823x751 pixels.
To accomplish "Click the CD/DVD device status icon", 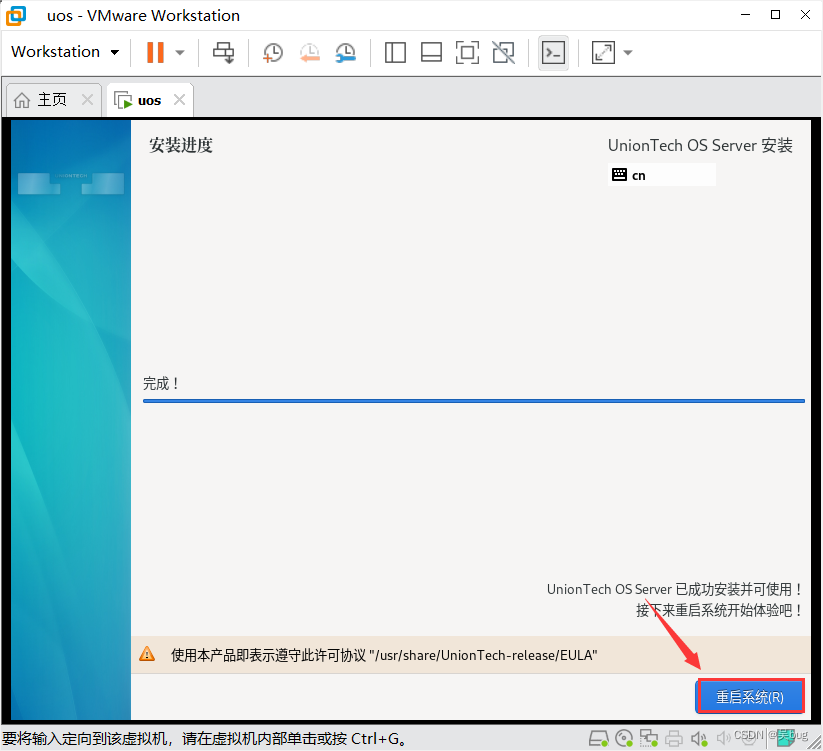I will click(624, 738).
